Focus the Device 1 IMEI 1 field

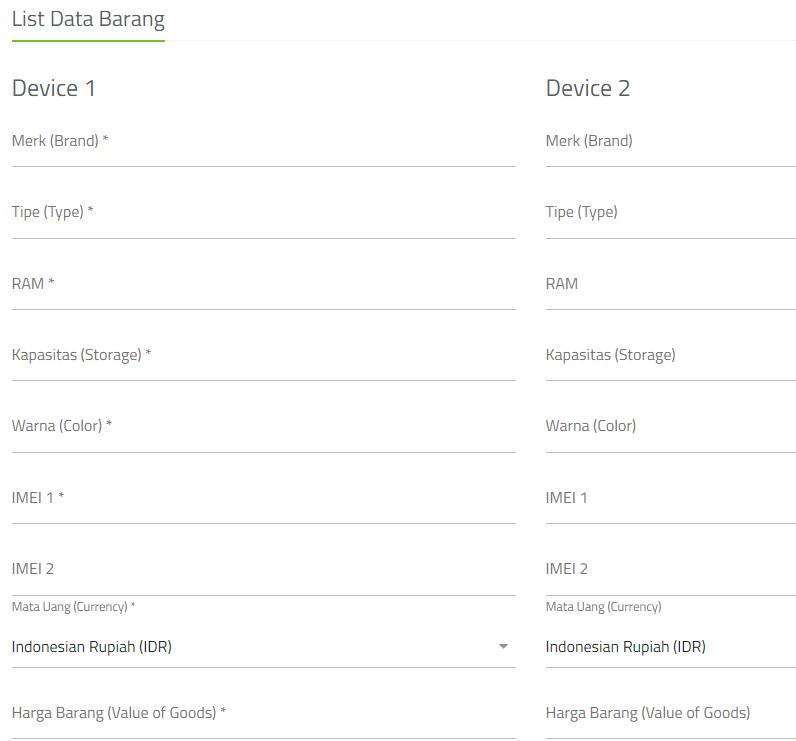point(263,499)
